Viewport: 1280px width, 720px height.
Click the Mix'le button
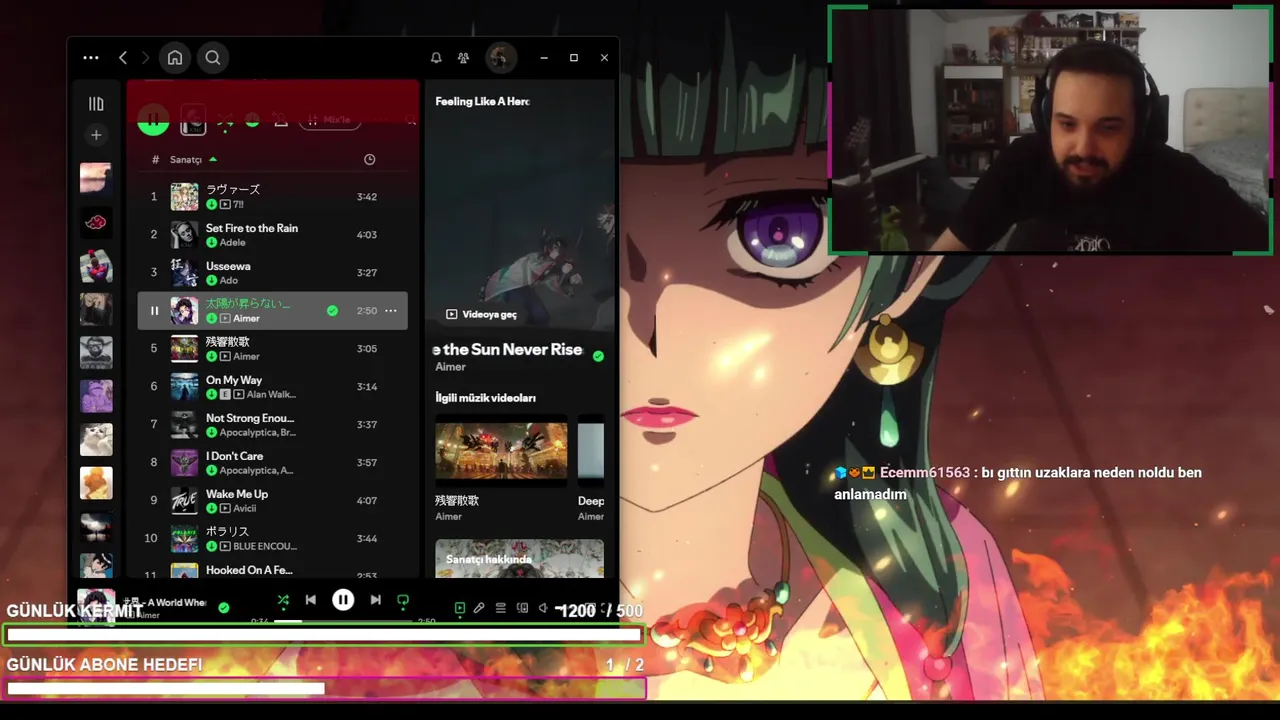[329, 120]
